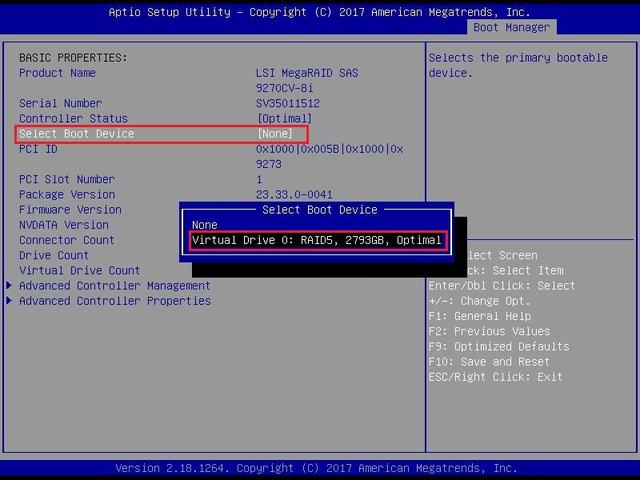This screenshot has height=480, width=640.
Task: Select the Select Boot Device setting label
Action: pos(76,134)
